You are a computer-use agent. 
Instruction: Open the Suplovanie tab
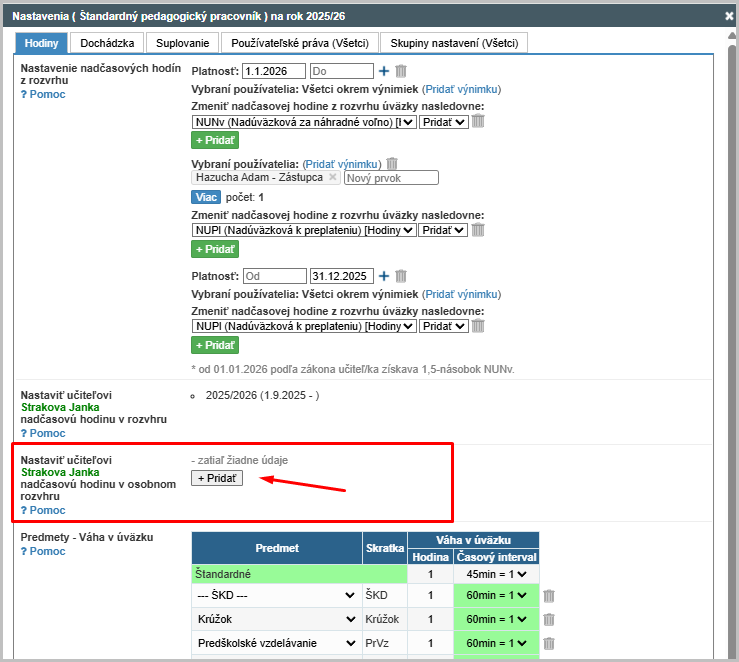(x=183, y=43)
